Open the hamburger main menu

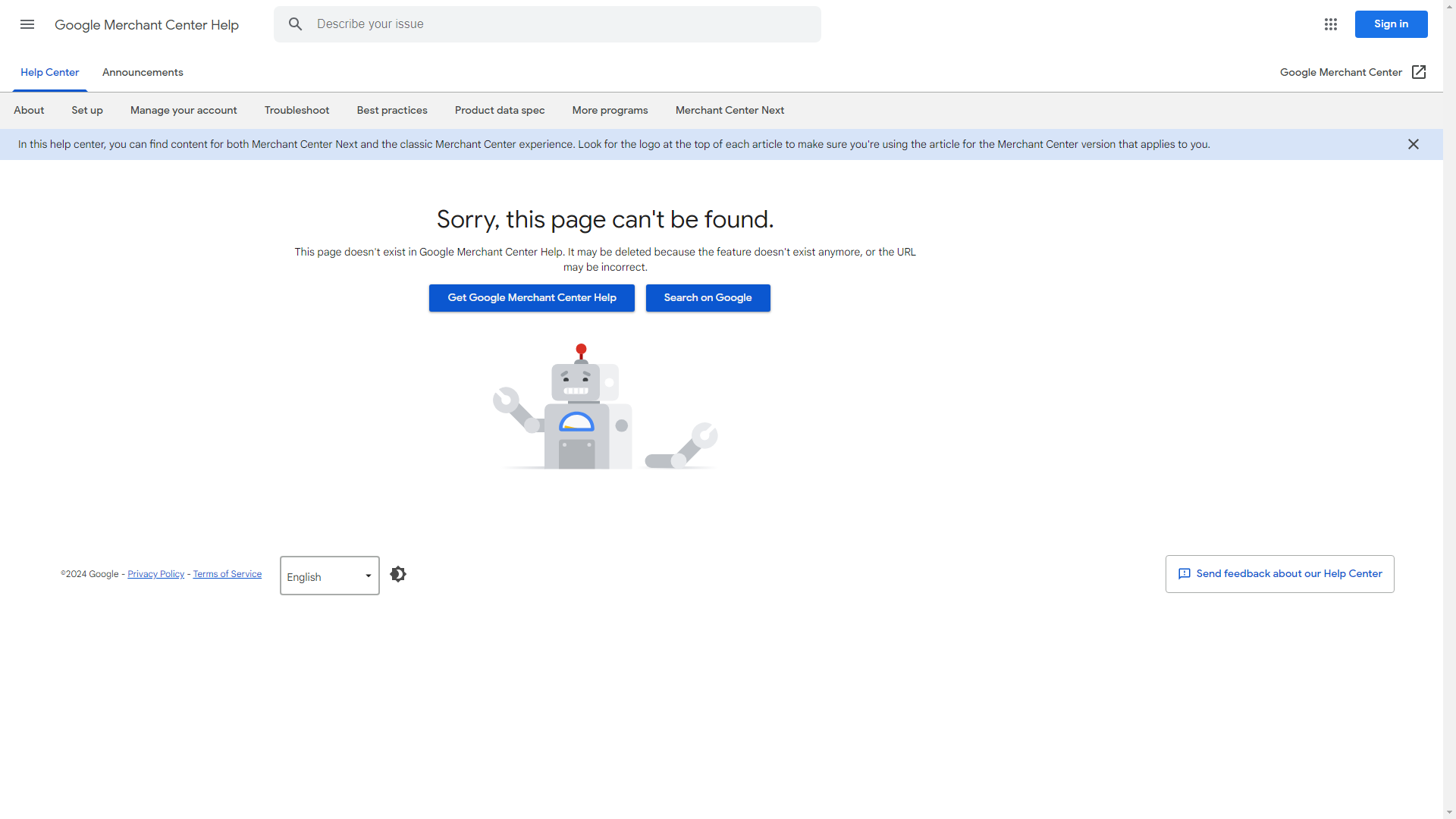27,24
